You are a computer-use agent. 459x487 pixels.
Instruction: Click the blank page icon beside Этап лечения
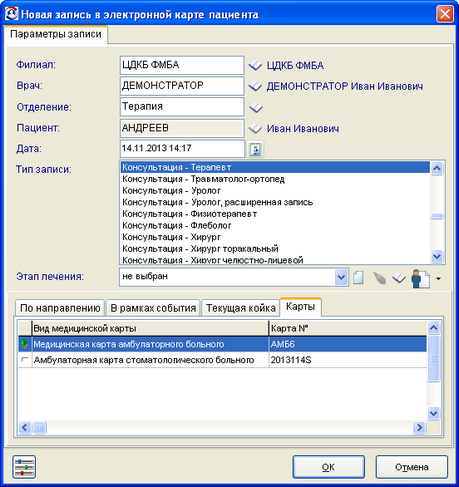tap(358, 278)
